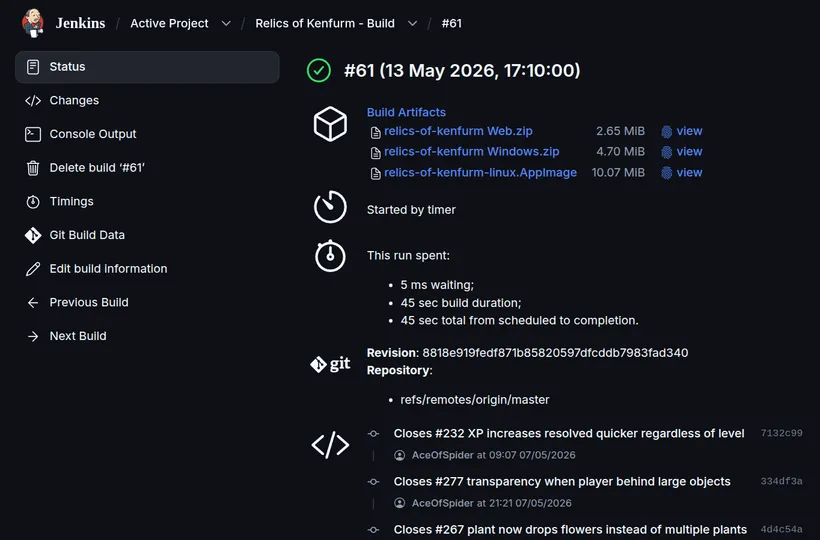The width and height of the screenshot is (820, 540).
Task: Click fingerprint icon for Windows.zip
Action: 666,152
